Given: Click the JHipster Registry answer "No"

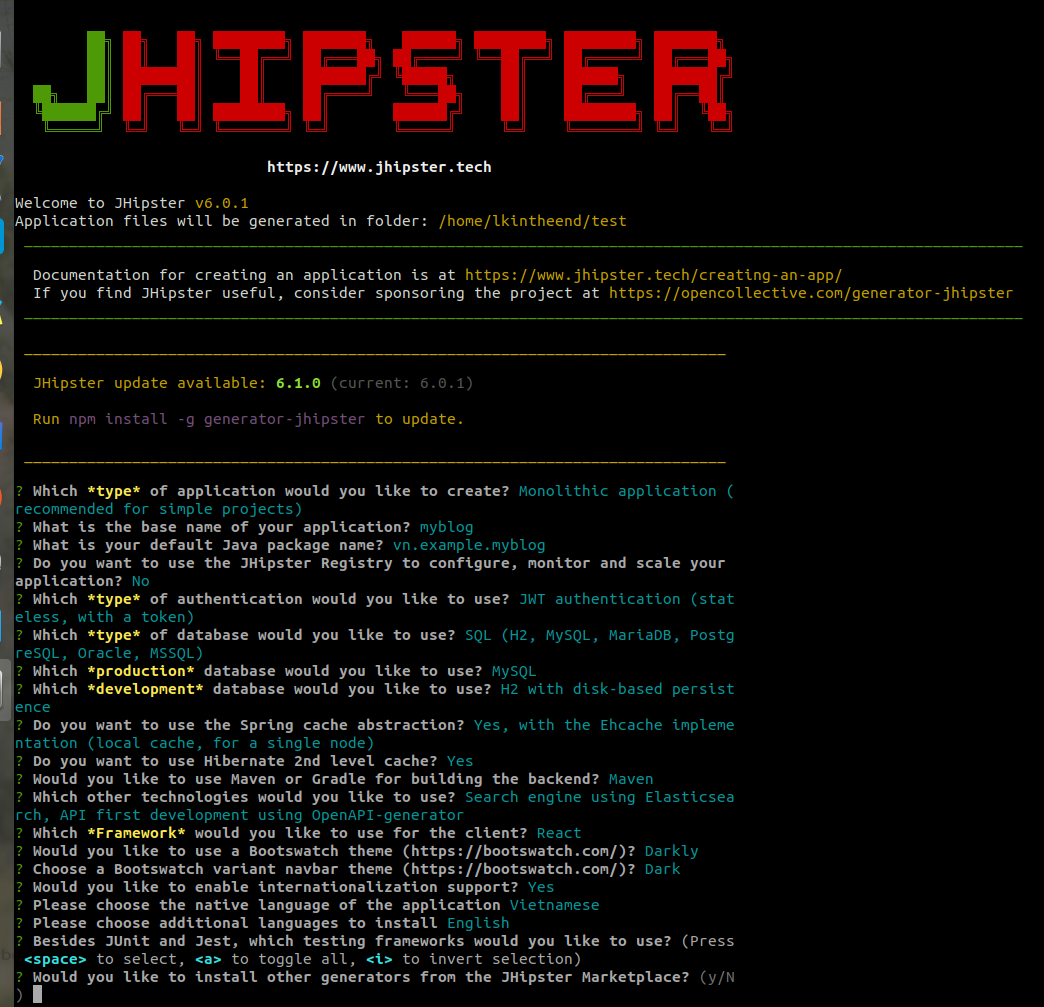Looking at the screenshot, I should click(x=140, y=581).
